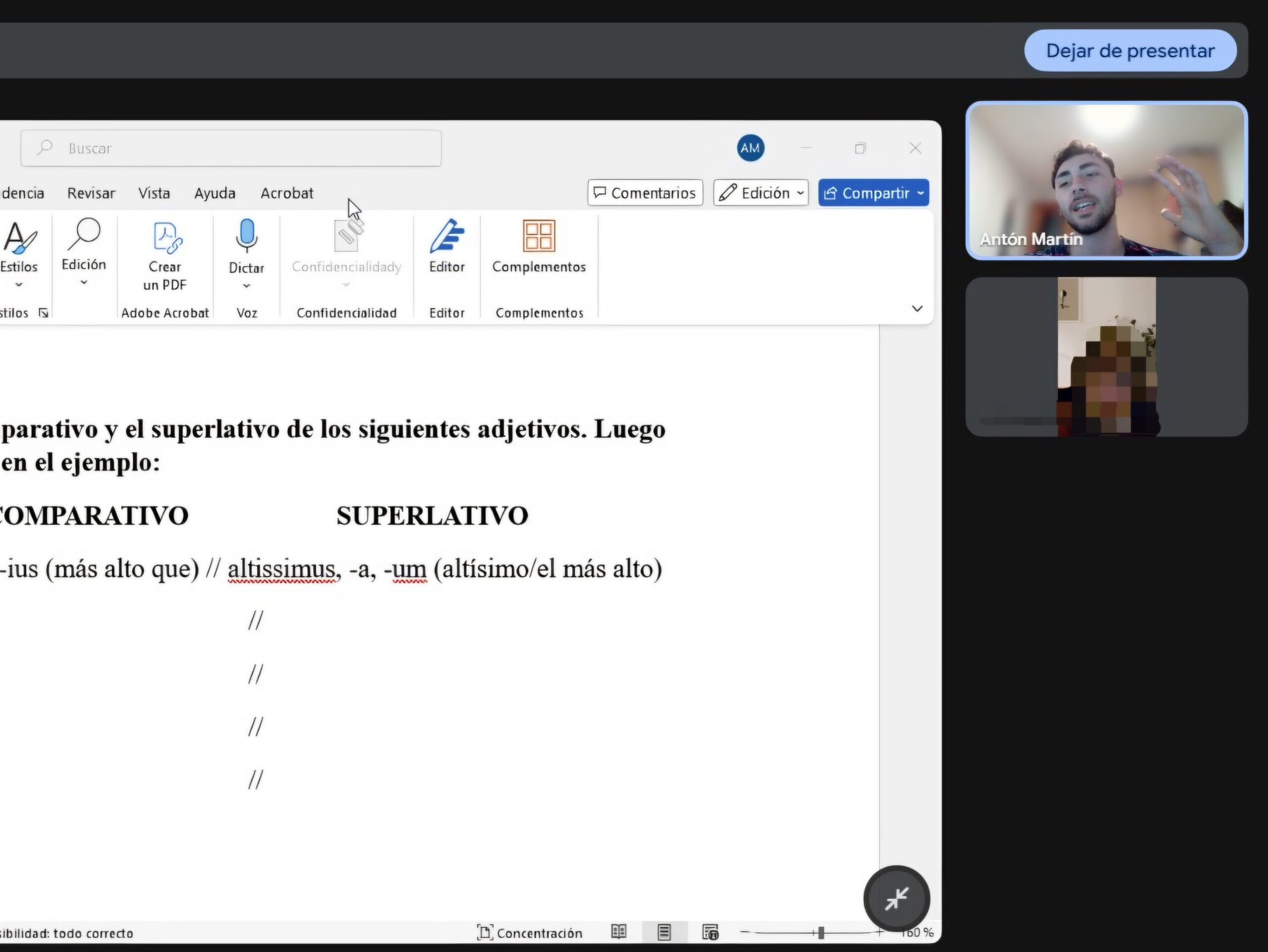Open the Acrobat ribbon tab

287,193
